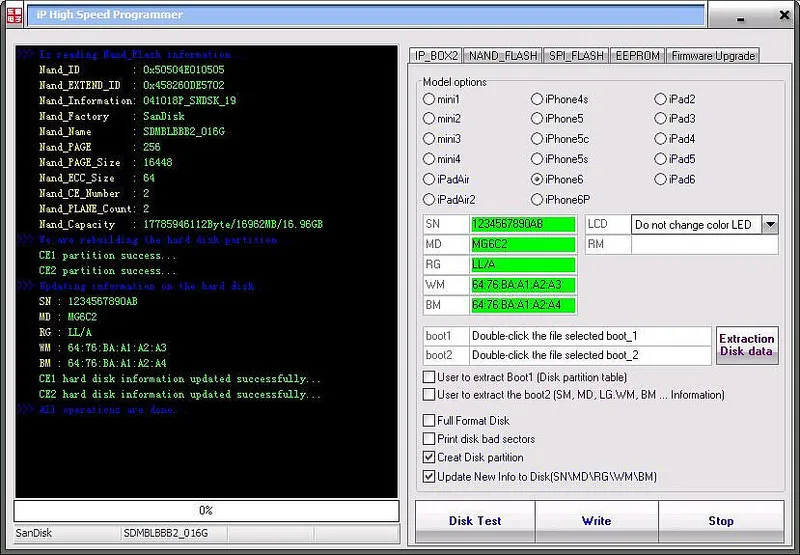Open the Firmware Upgrade tab
800x555 pixels.
pos(713,56)
